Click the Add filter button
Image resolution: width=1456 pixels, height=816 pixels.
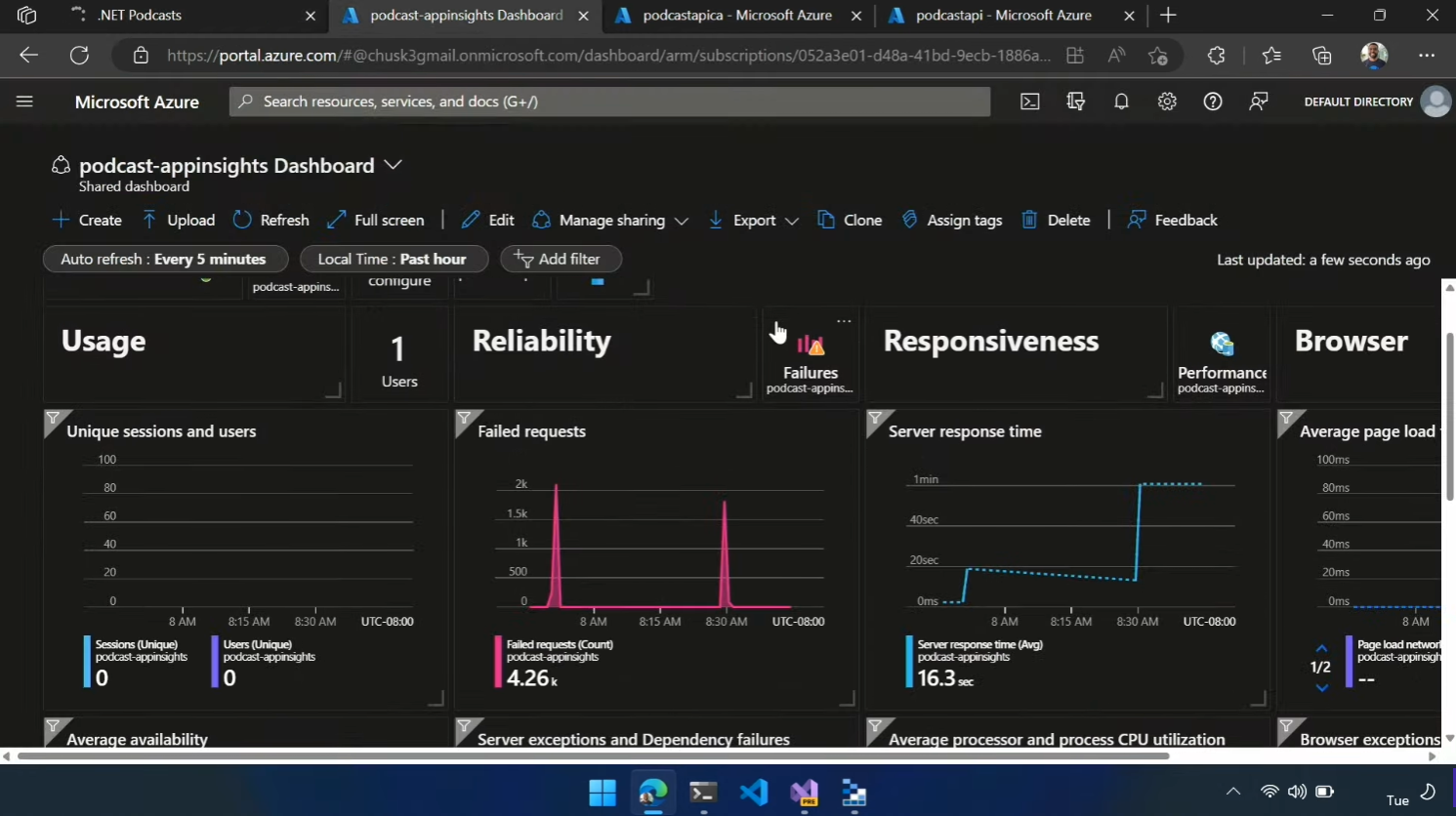[560, 259]
